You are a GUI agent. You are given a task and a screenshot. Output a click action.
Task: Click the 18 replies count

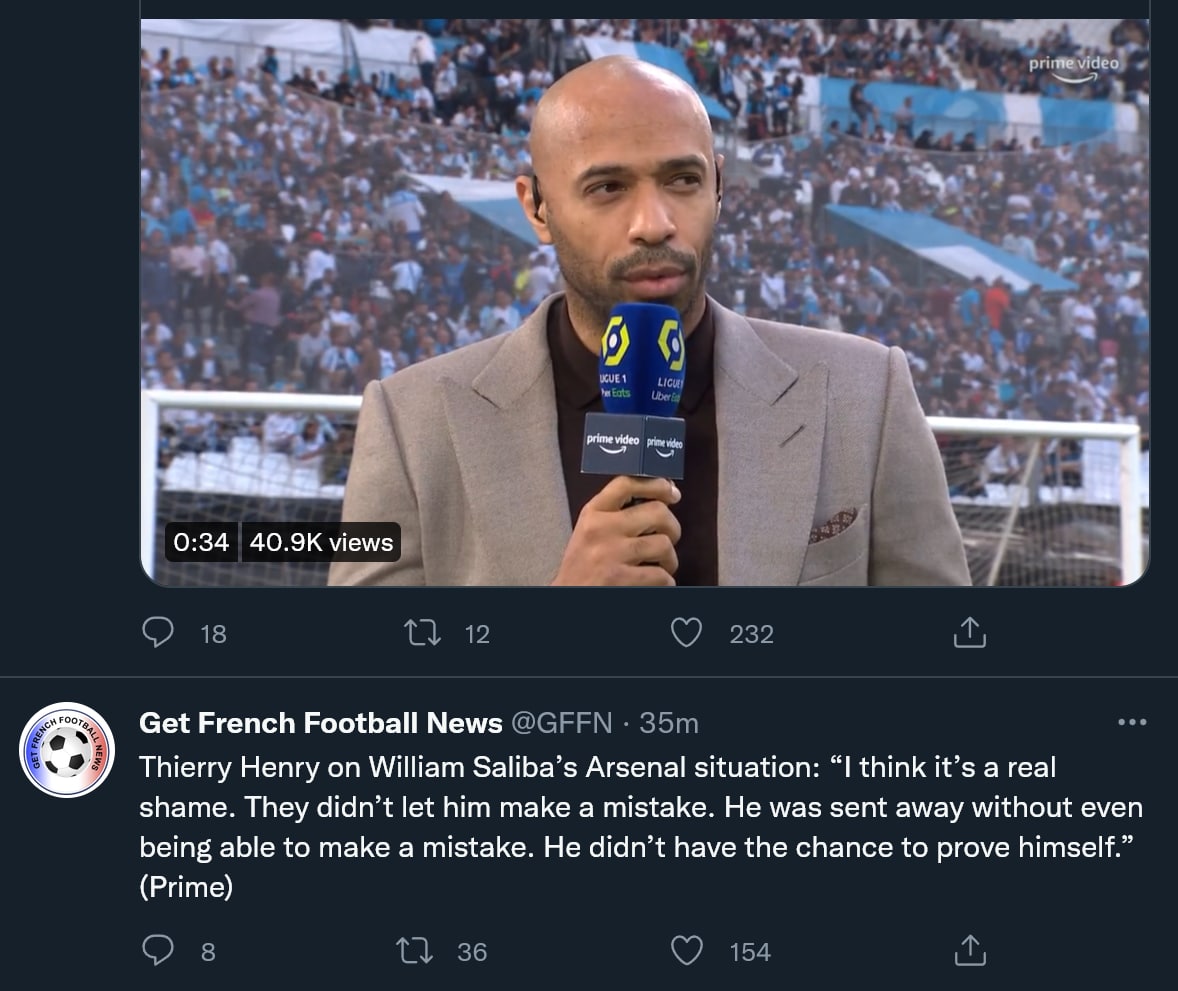click(214, 634)
